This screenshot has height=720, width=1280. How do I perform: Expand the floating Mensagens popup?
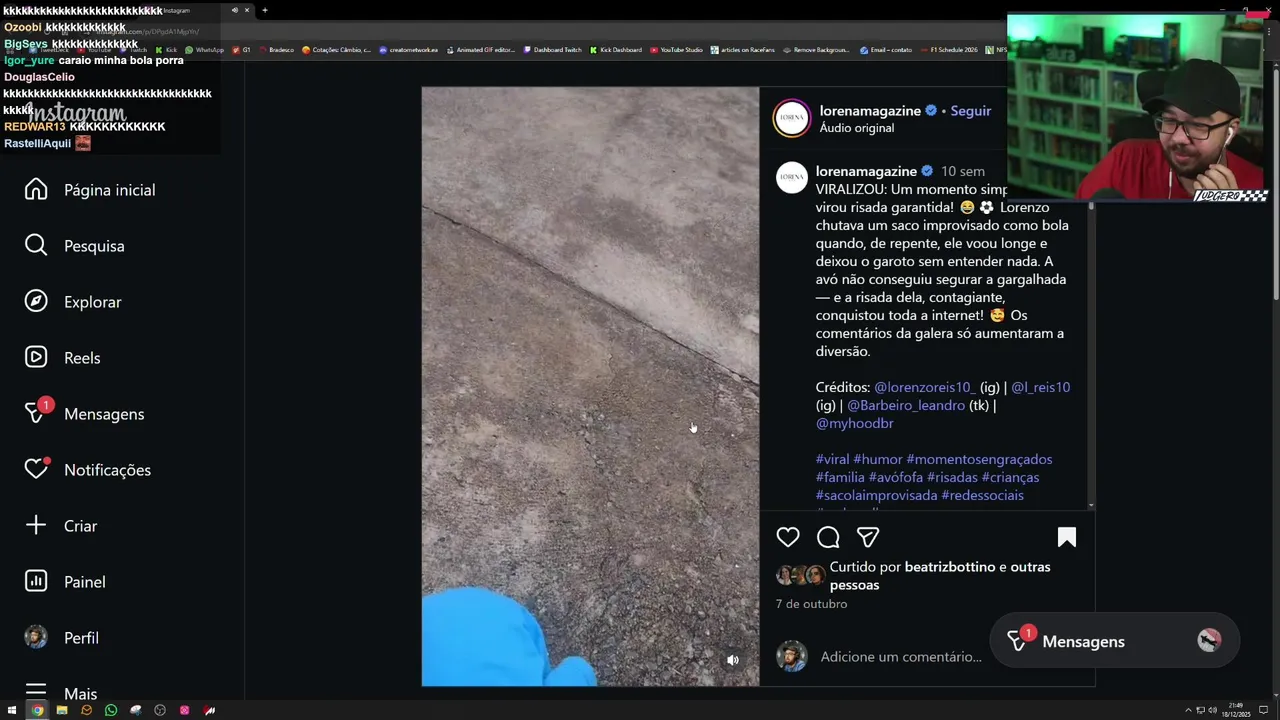point(1113,641)
